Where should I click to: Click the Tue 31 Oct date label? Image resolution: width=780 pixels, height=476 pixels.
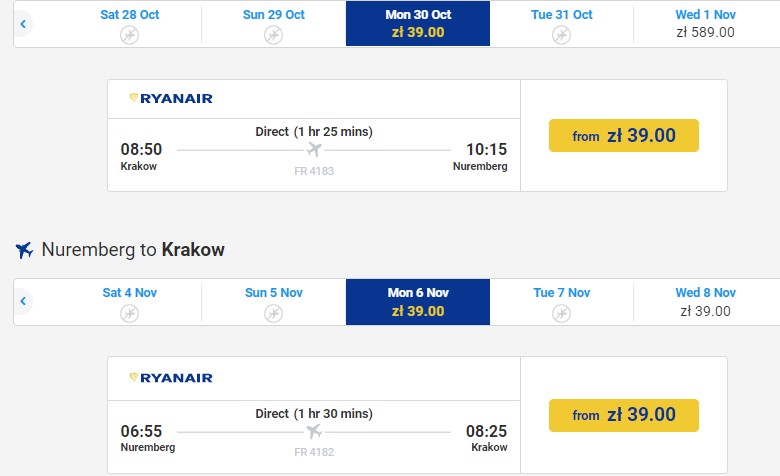pos(561,15)
